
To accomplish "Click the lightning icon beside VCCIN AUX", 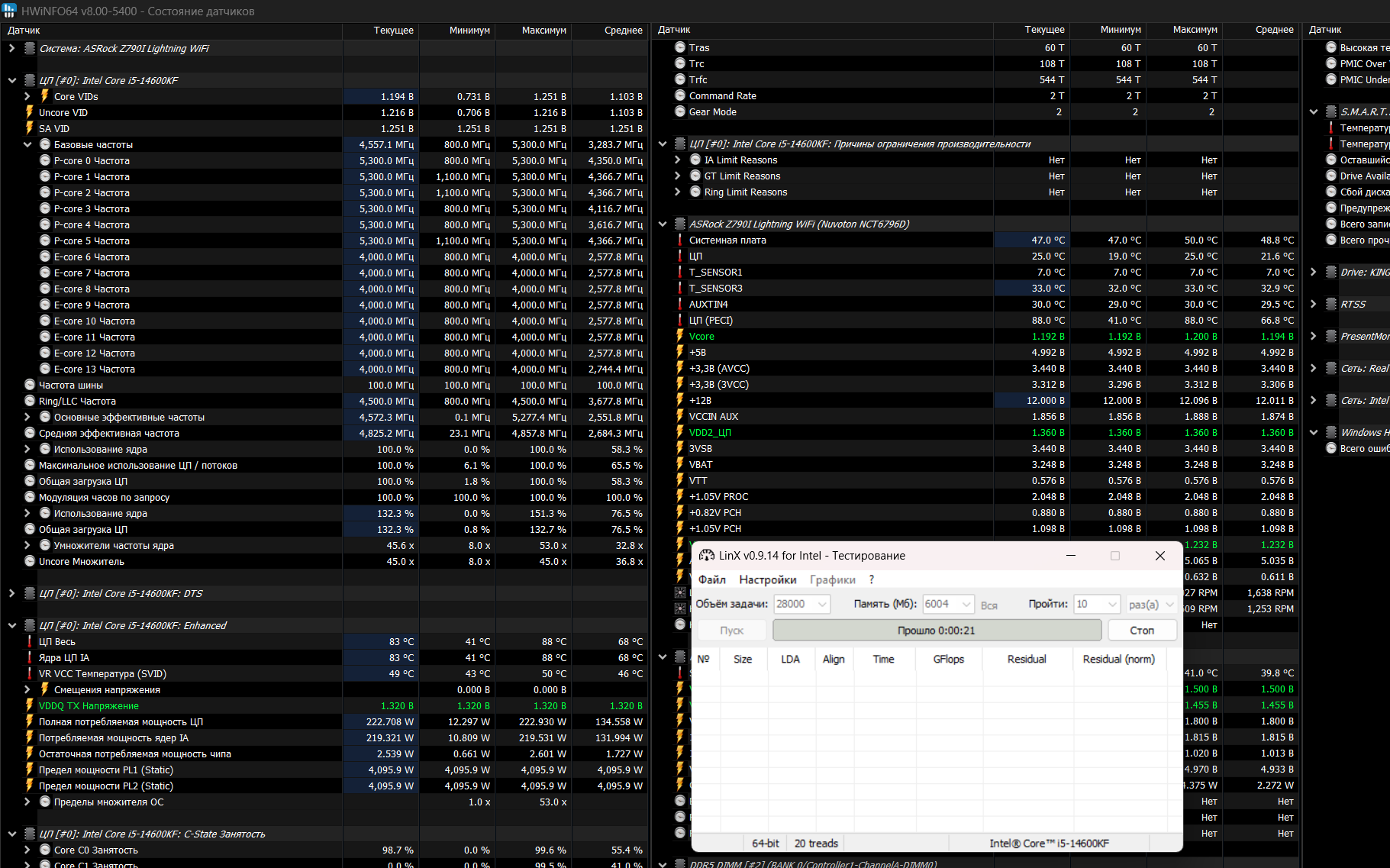I will [680, 416].
